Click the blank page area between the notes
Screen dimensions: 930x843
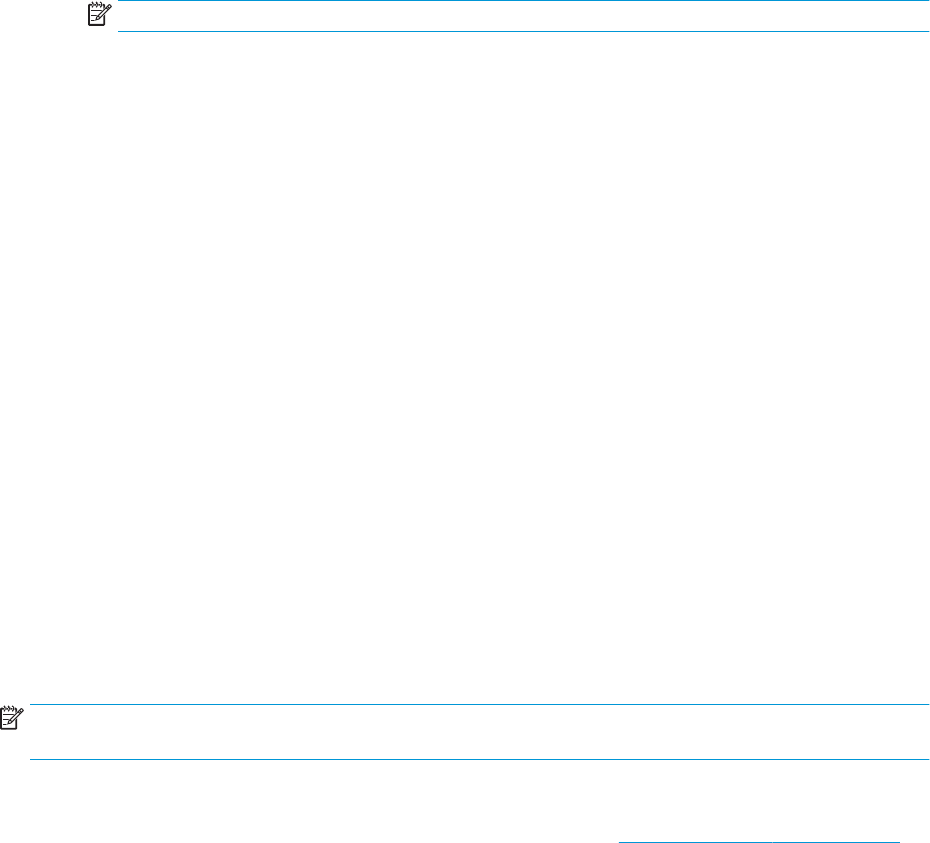(x=465, y=368)
